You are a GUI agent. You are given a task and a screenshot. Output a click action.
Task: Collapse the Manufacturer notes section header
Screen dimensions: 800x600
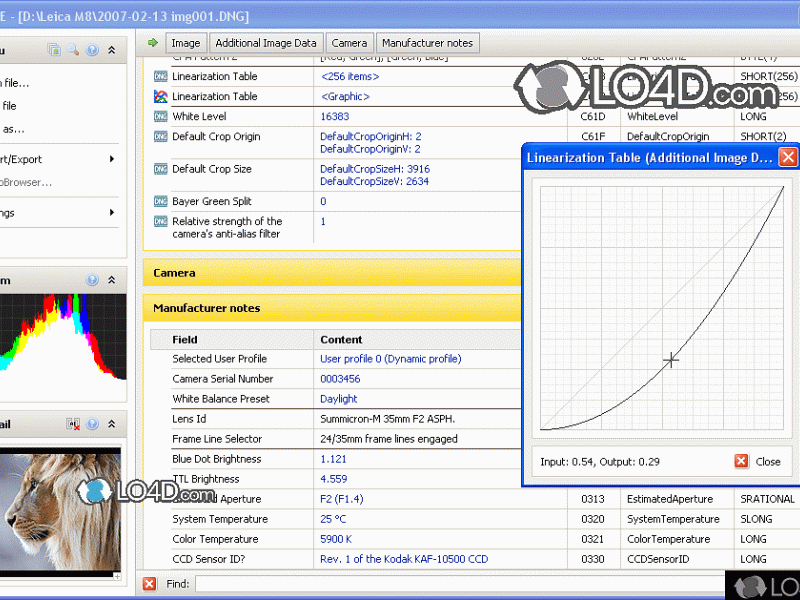(x=332, y=308)
